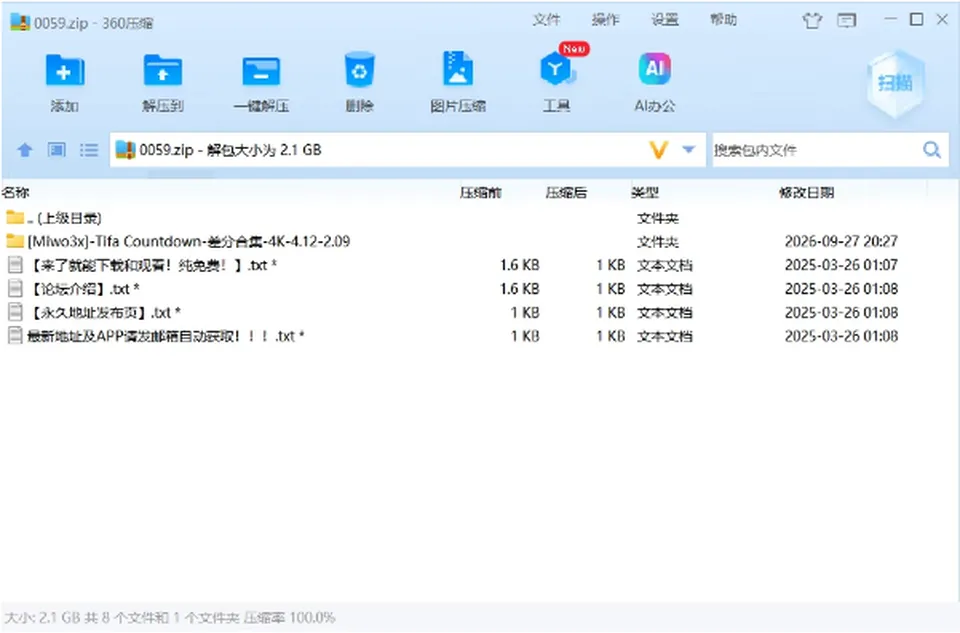Click the search magnifier icon
This screenshot has width=960, height=633.
(932, 149)
